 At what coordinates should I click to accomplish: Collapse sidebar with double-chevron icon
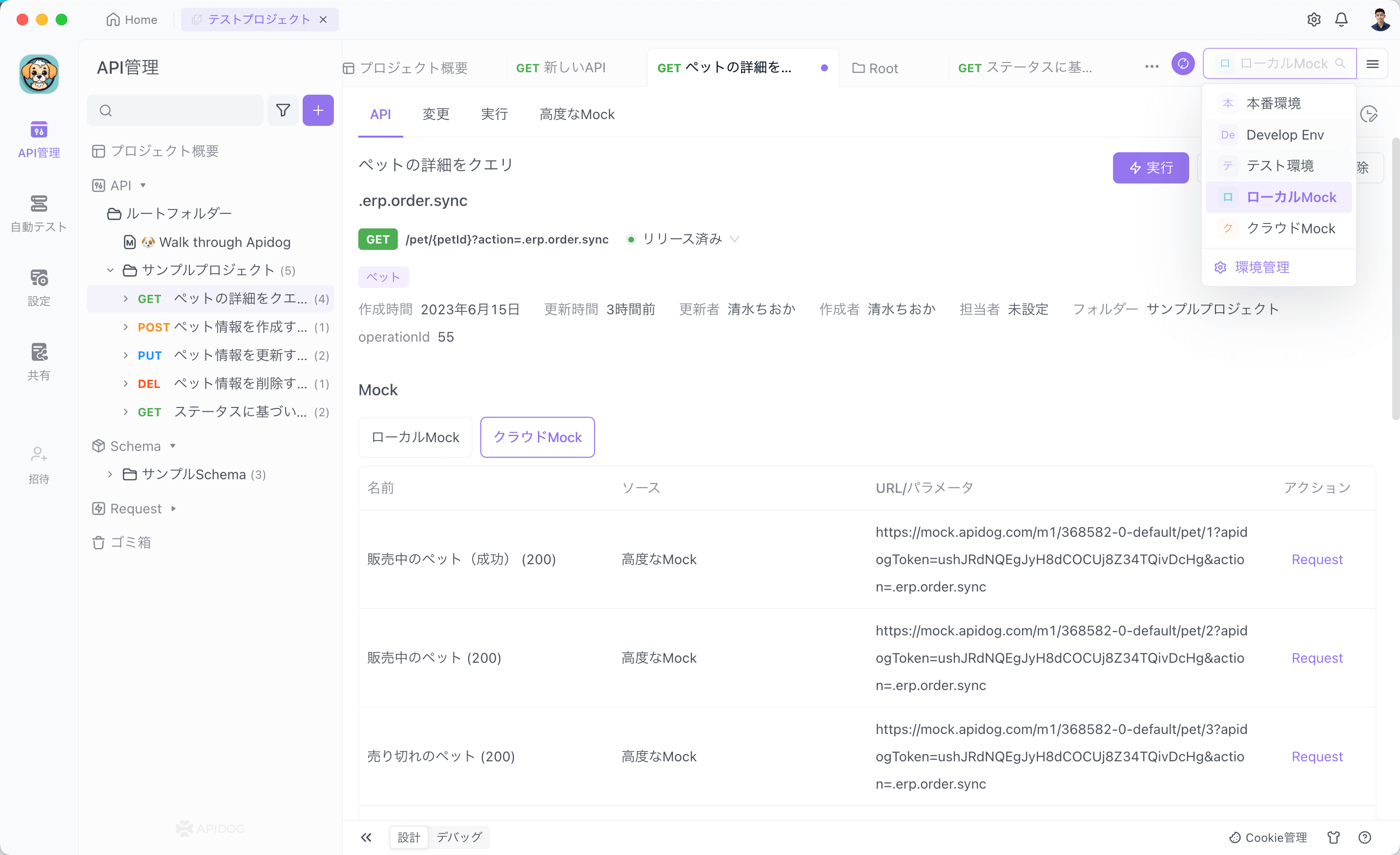click(x=367, y=837)
